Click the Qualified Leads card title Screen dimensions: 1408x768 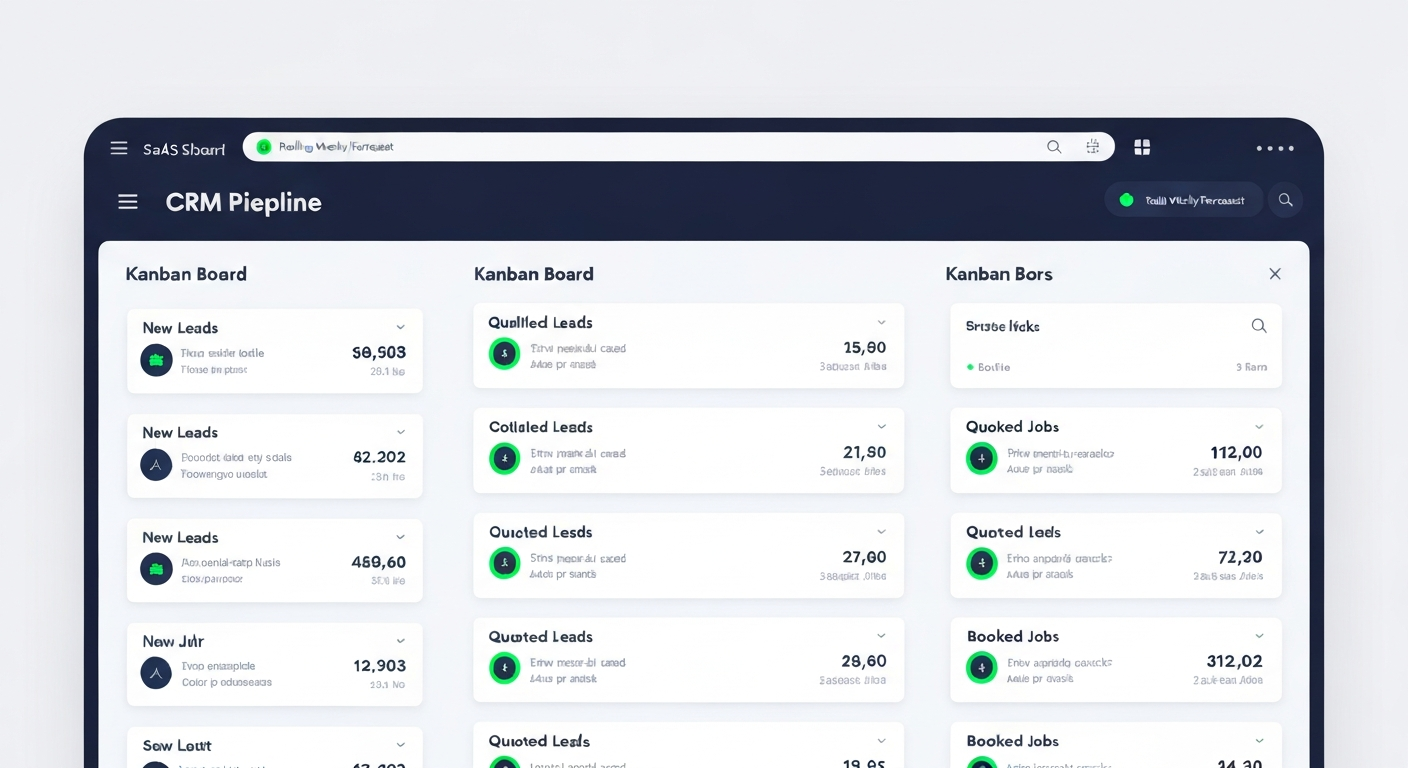pos(540,322)
